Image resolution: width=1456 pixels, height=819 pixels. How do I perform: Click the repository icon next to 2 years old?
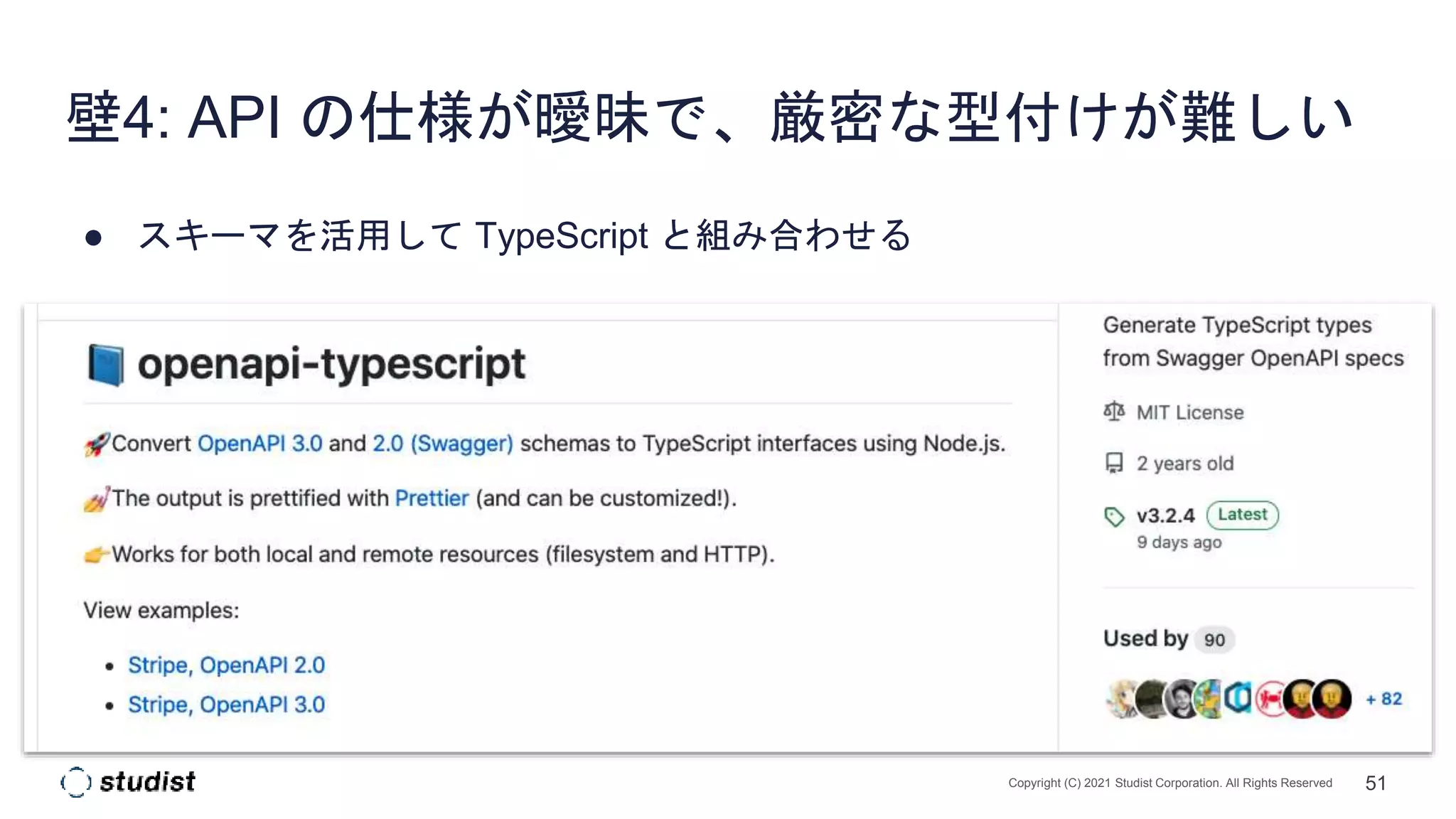coord(1114,464)
